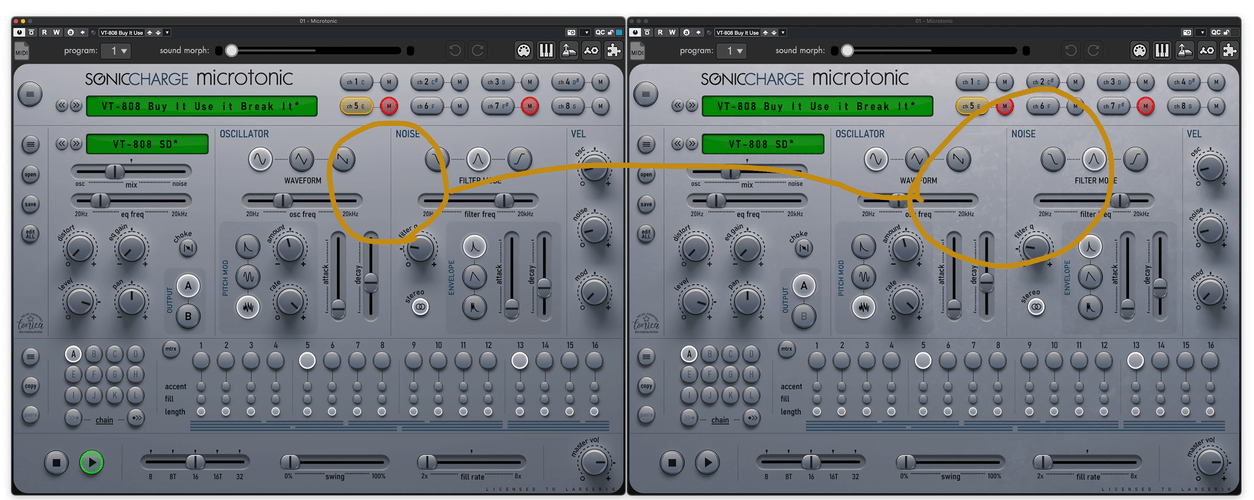Select low-pass filter mode in right window
The width and height of the screenshot is (1254, 500).
point(1052,158)
